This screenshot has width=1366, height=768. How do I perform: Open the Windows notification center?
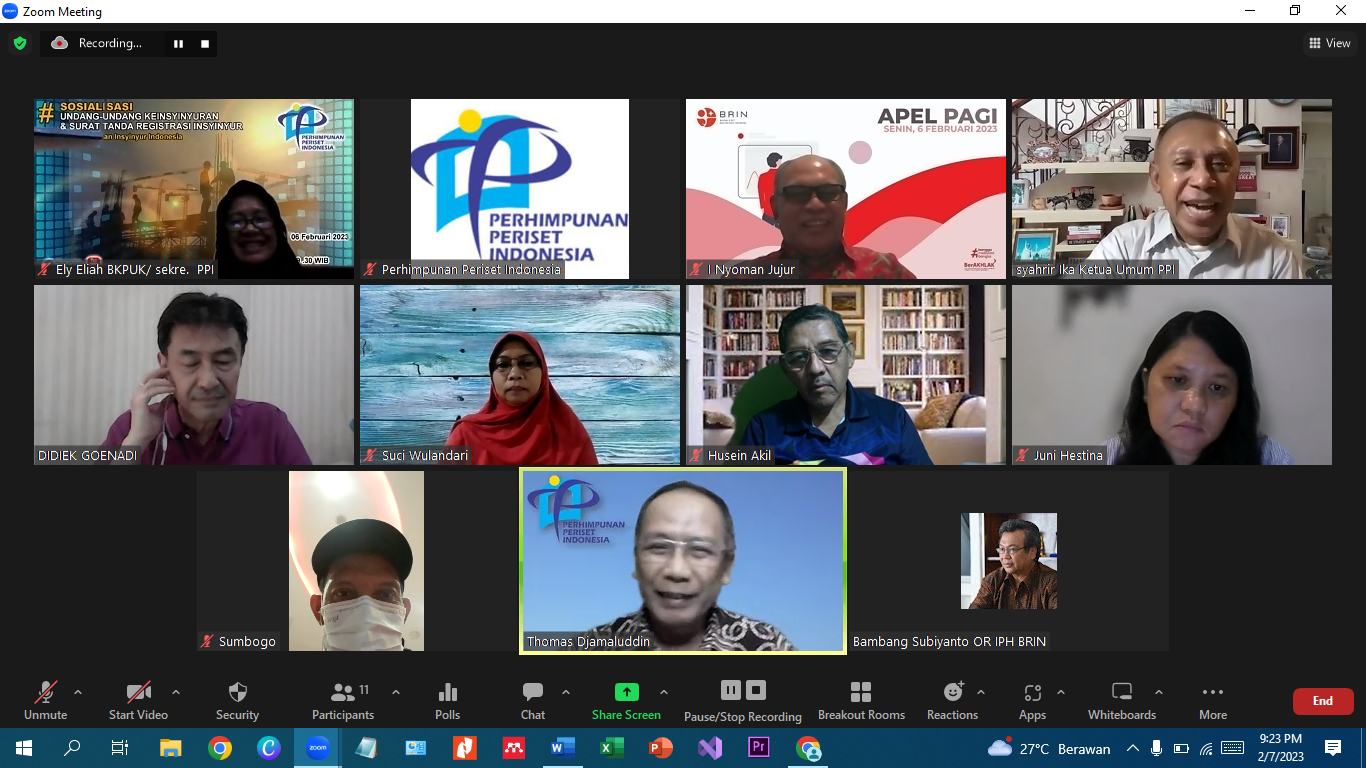pos(1333,748)
